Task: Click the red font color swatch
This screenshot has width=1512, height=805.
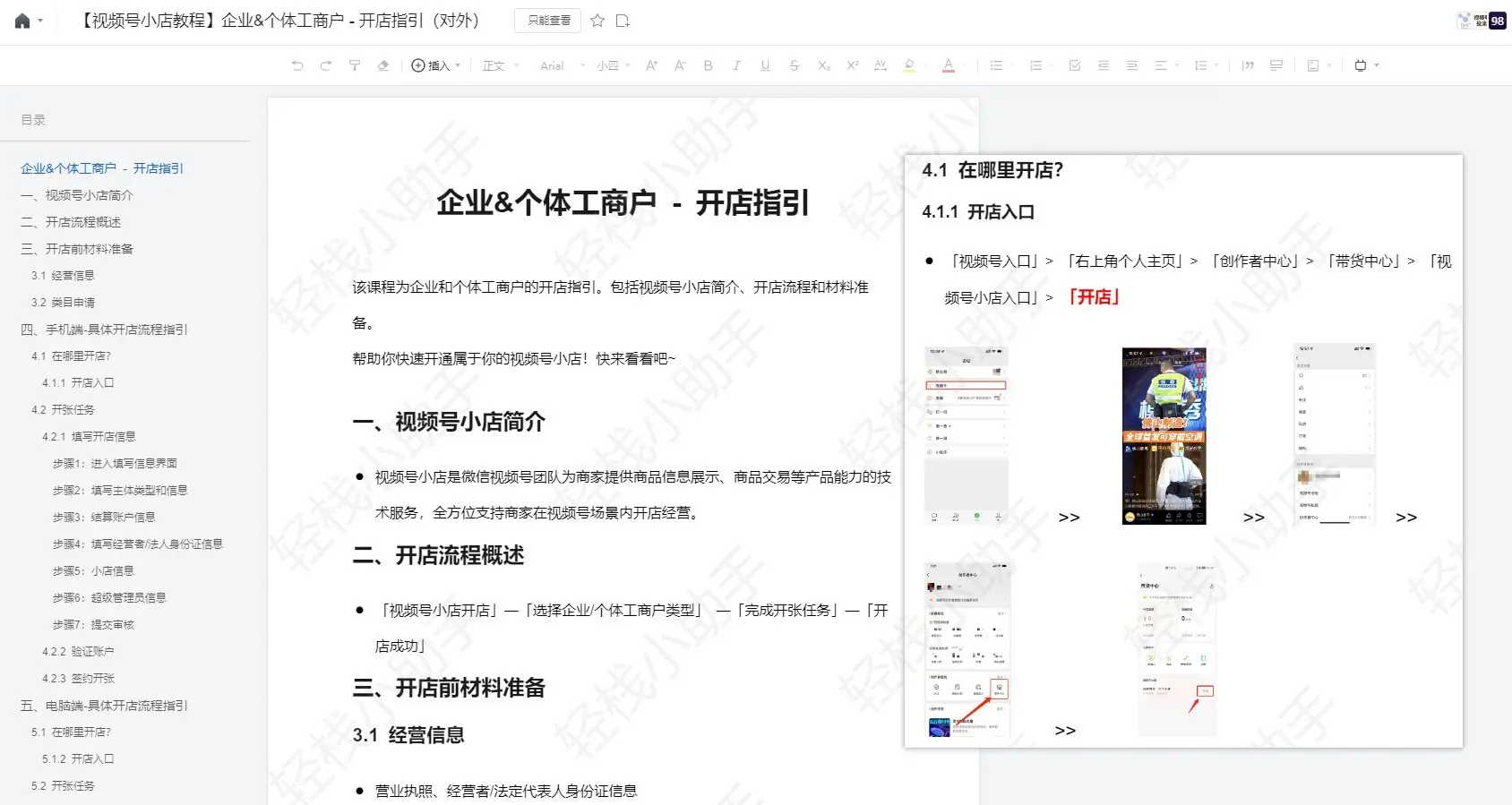Action: coord(948,65)
